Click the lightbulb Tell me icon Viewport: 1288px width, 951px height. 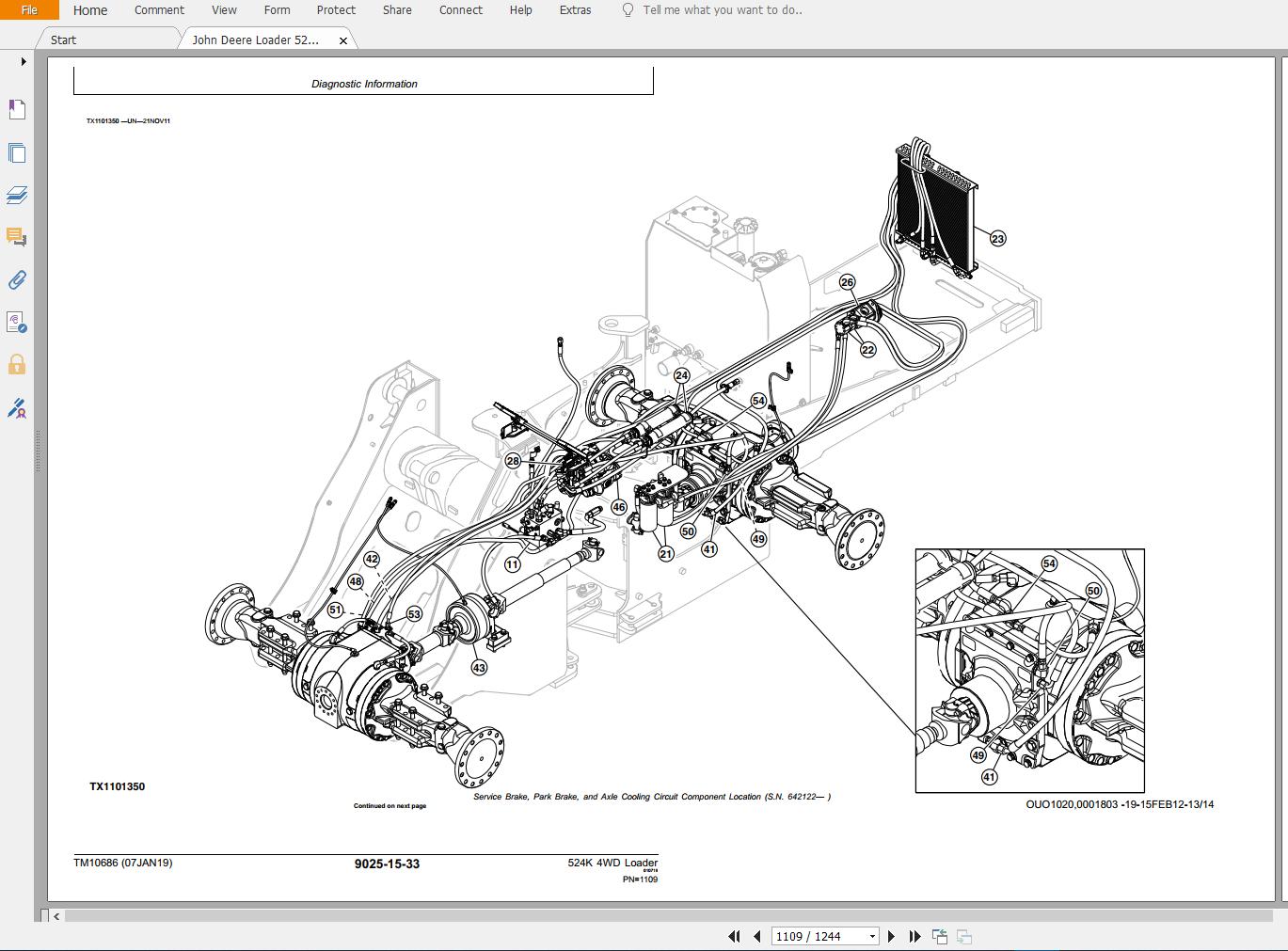point(628,10)
